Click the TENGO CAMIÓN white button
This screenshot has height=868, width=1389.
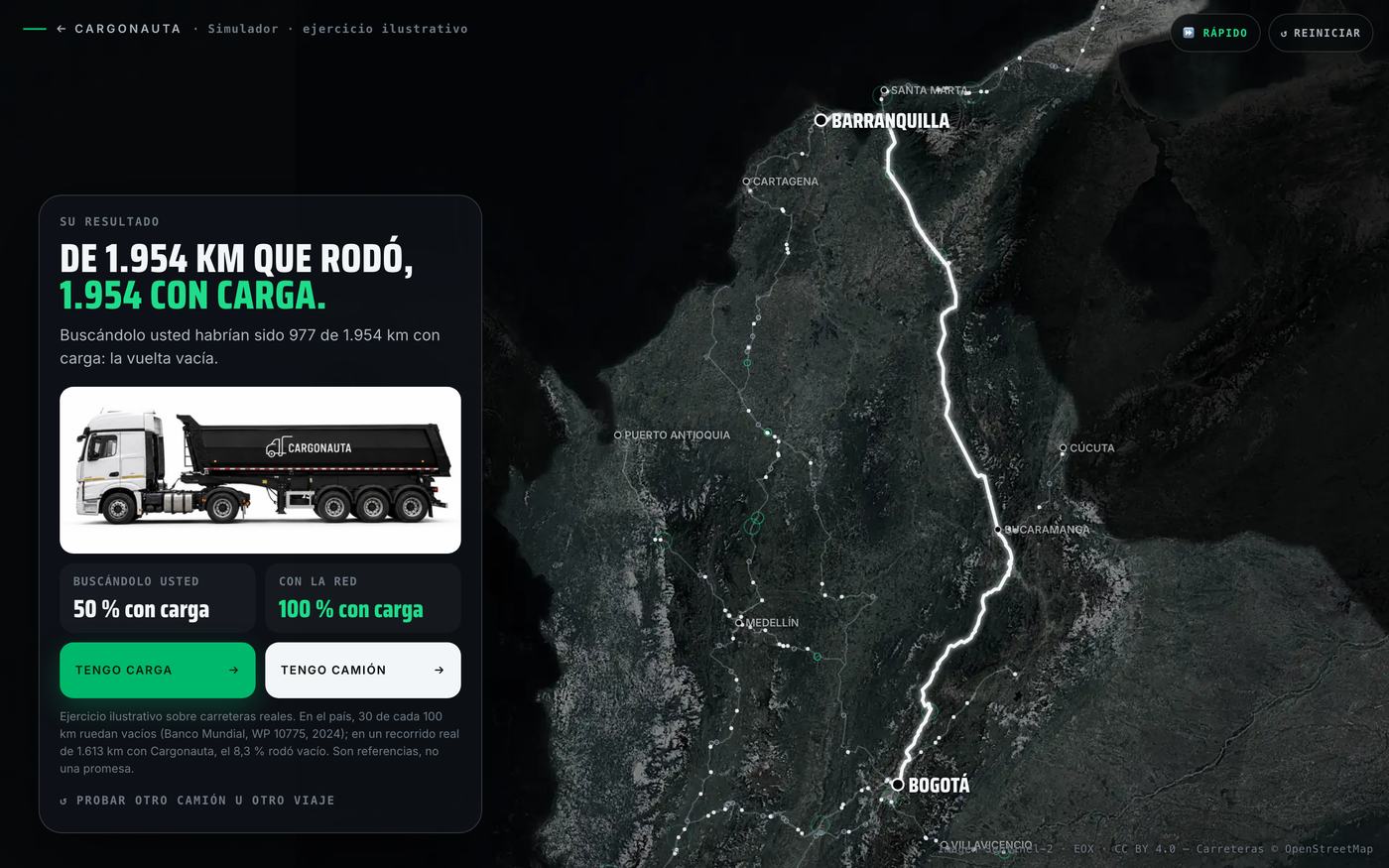tap(363, 671)
